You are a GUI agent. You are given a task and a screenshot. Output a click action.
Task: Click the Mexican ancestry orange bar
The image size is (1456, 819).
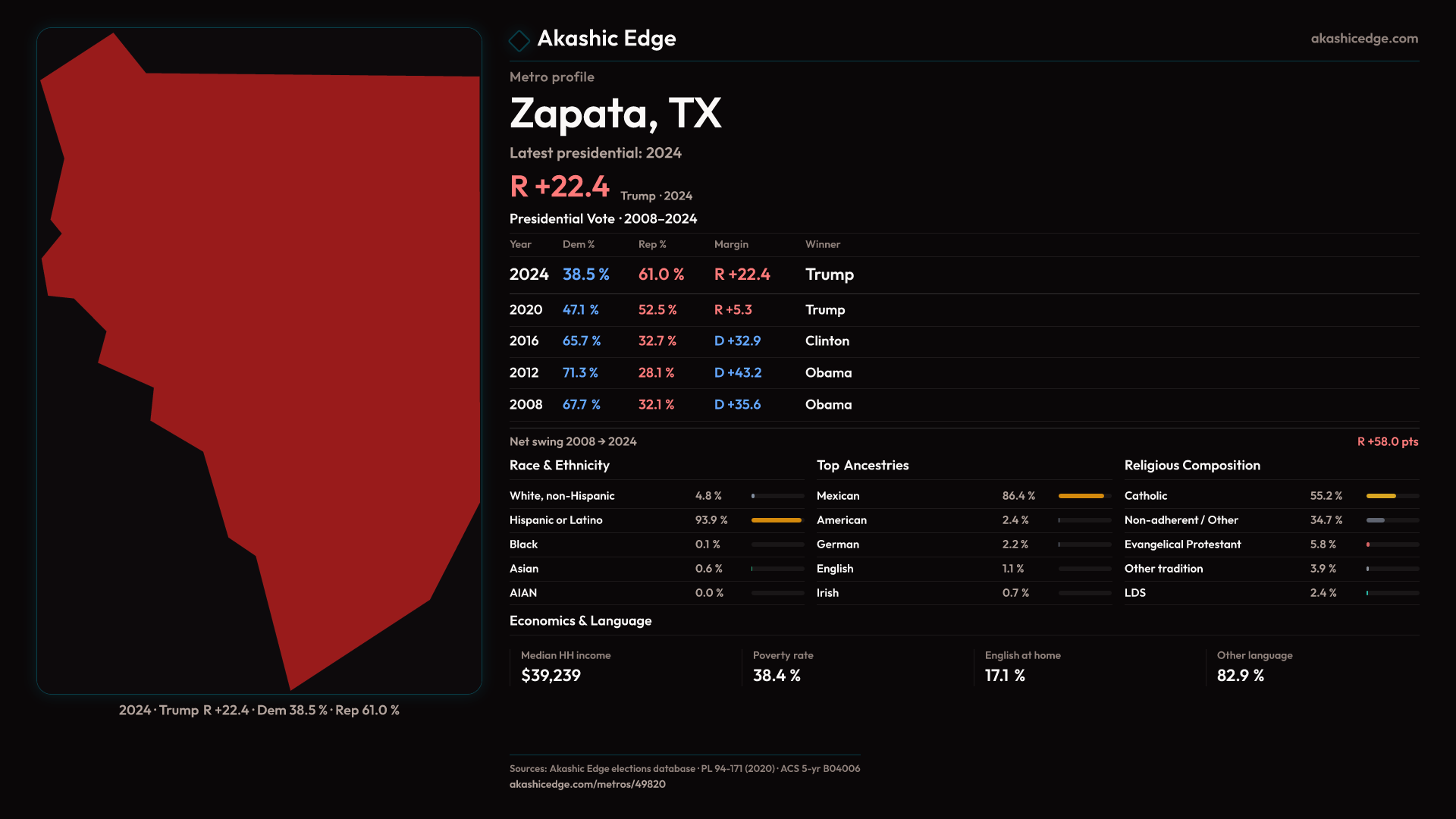point(1081,496)
